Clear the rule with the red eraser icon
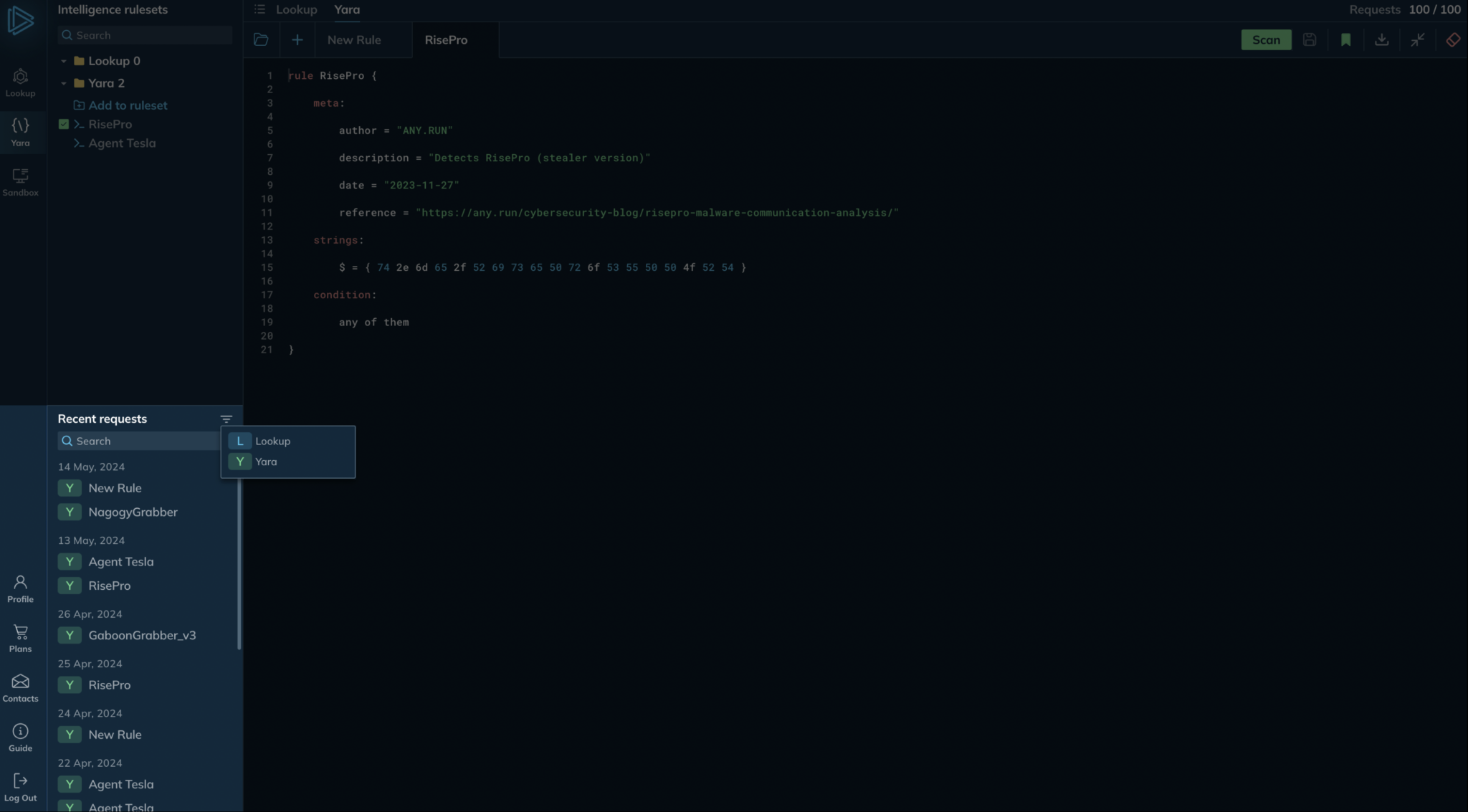The image size is (1468, 812). pos(1453,39)
